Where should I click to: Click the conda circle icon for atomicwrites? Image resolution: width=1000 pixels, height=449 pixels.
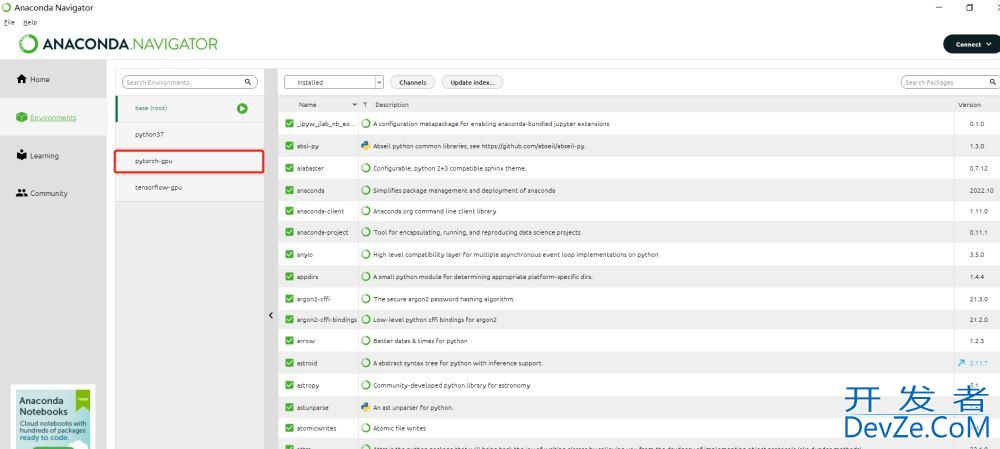pyautogui.click(x=366, y=428)
